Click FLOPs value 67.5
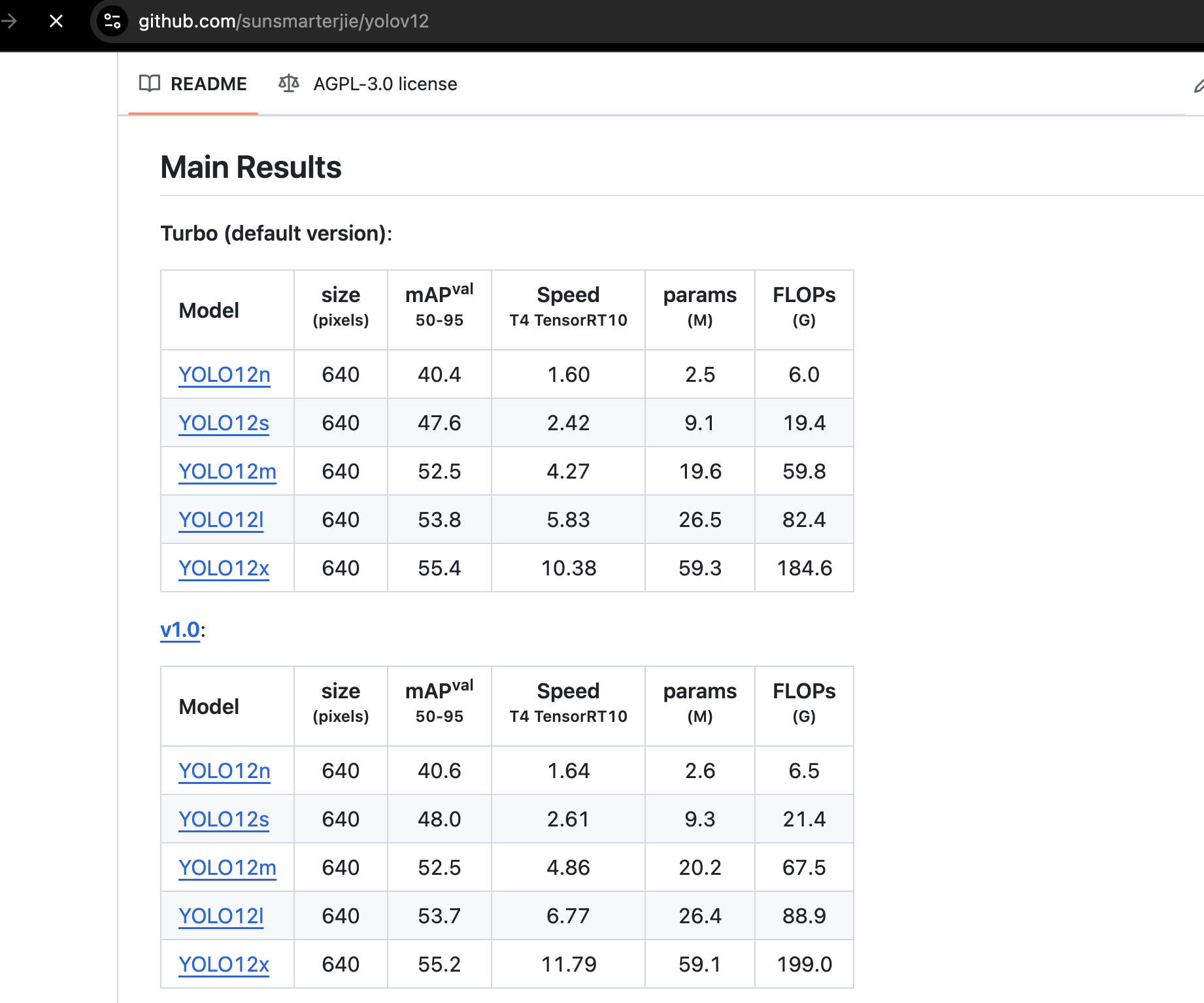The height and width of the screenshot is (1003, 1204). [x=804, y=868]
